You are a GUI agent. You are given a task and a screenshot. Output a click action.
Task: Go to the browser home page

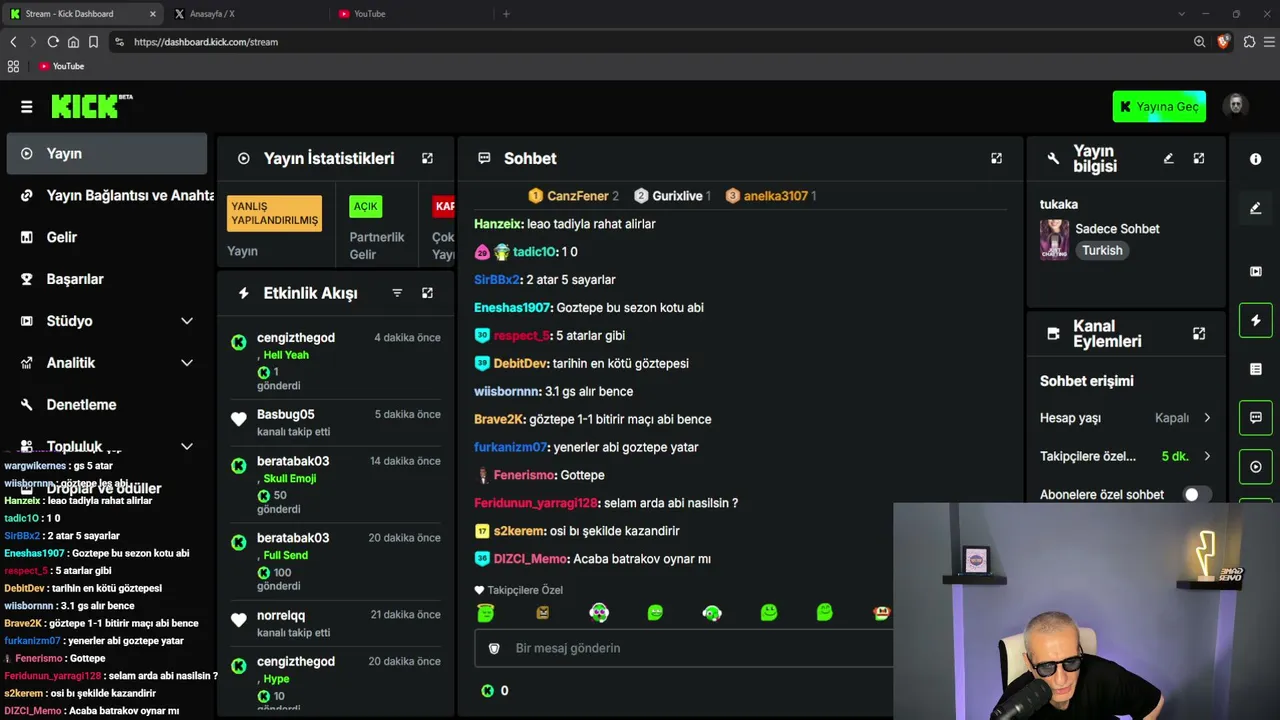tap(73, 42)
